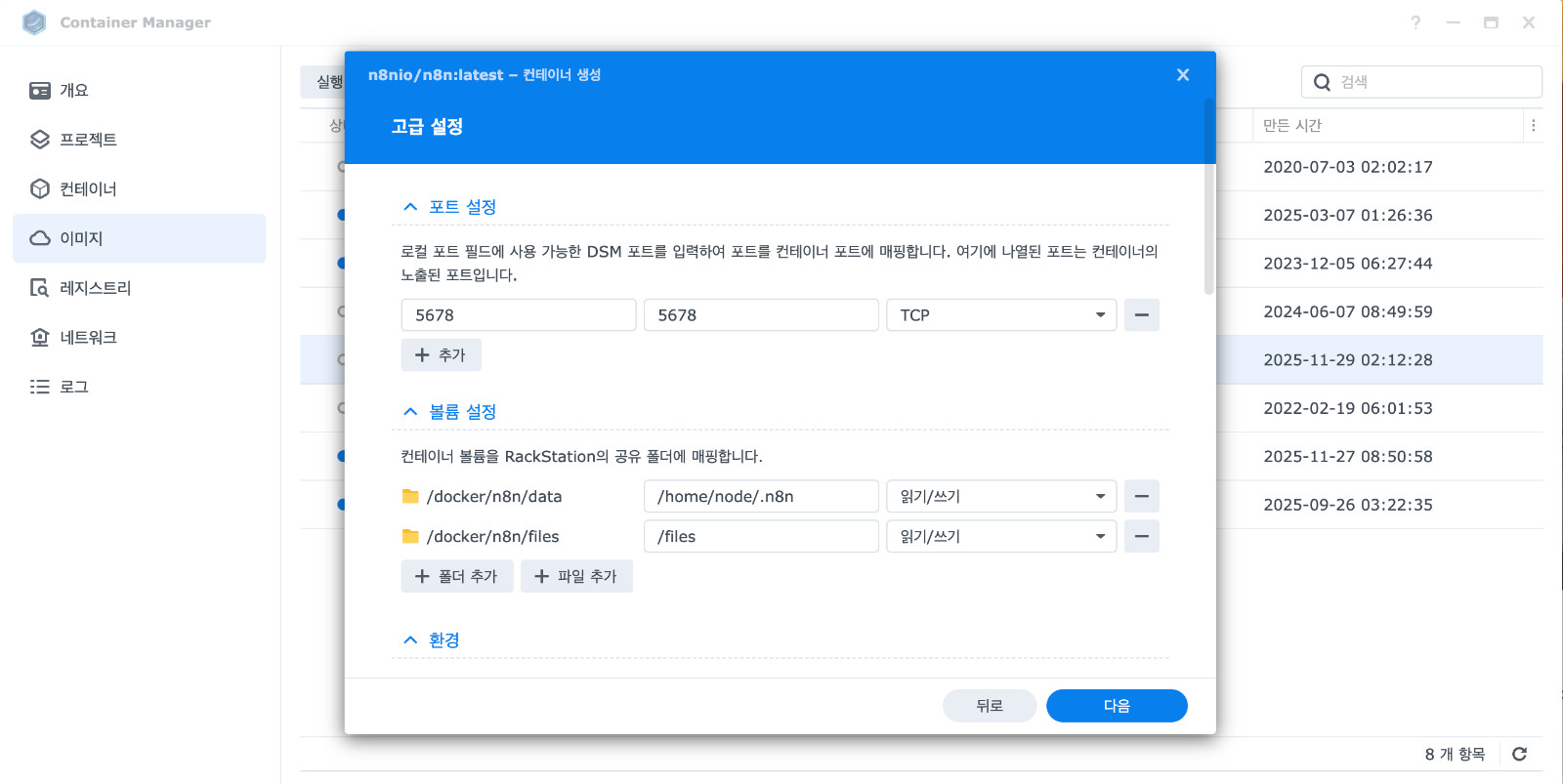
Task: Open permission dropdown for /docker/n8n/files
Action: click(1001, 537)
